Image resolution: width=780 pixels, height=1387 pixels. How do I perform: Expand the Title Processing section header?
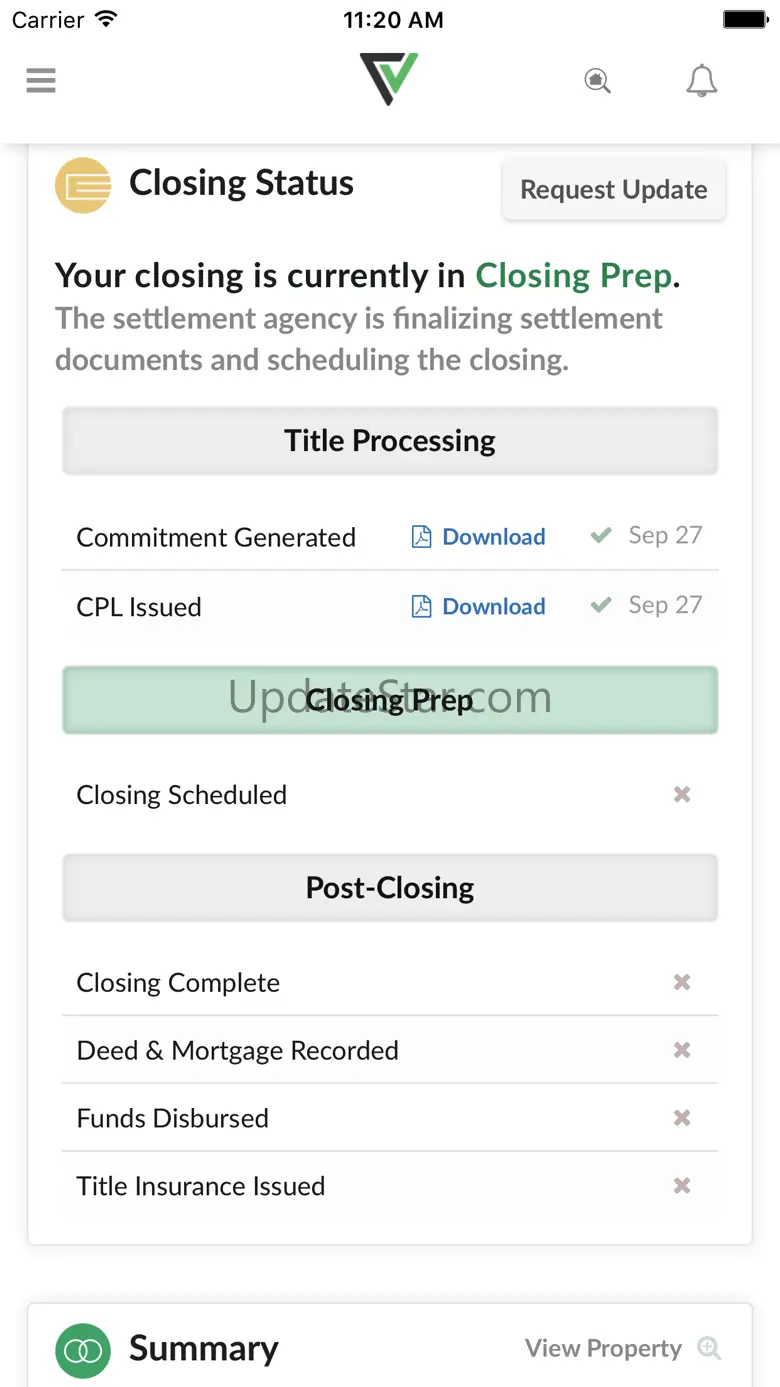point(390,441)
